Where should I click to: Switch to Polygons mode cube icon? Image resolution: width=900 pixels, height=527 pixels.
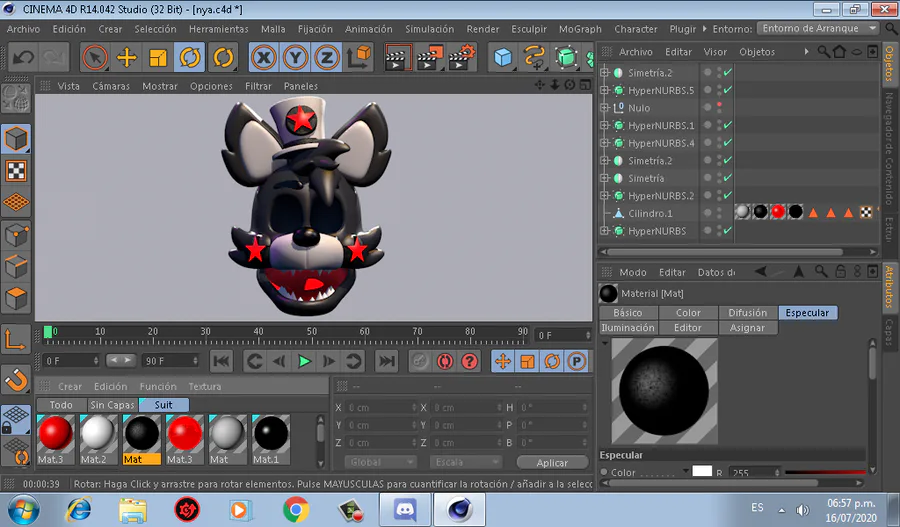pyautogui.click(x=16, y=299)
